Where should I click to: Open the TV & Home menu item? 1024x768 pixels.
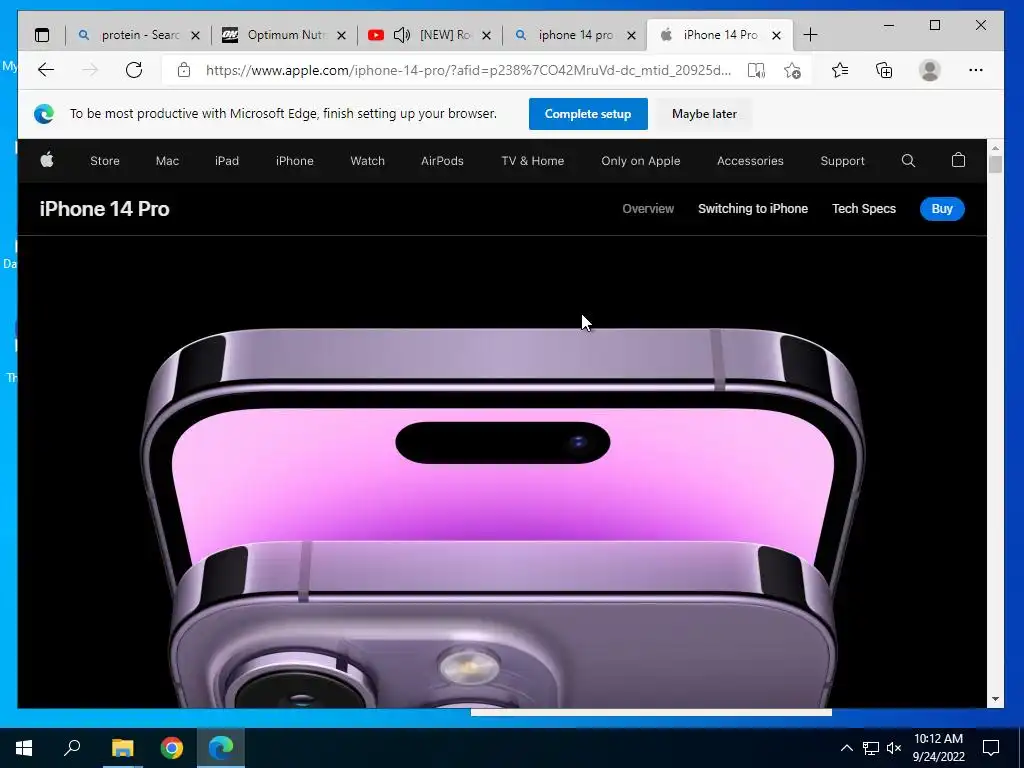(x=532, y=161)
